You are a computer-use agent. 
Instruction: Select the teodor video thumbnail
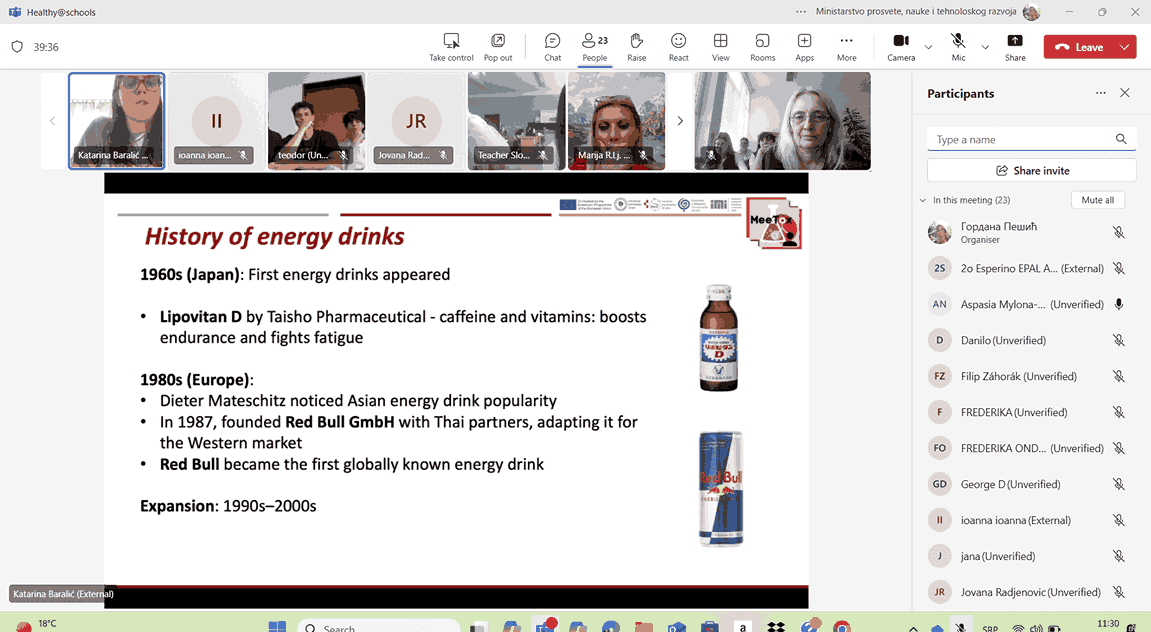316,121
